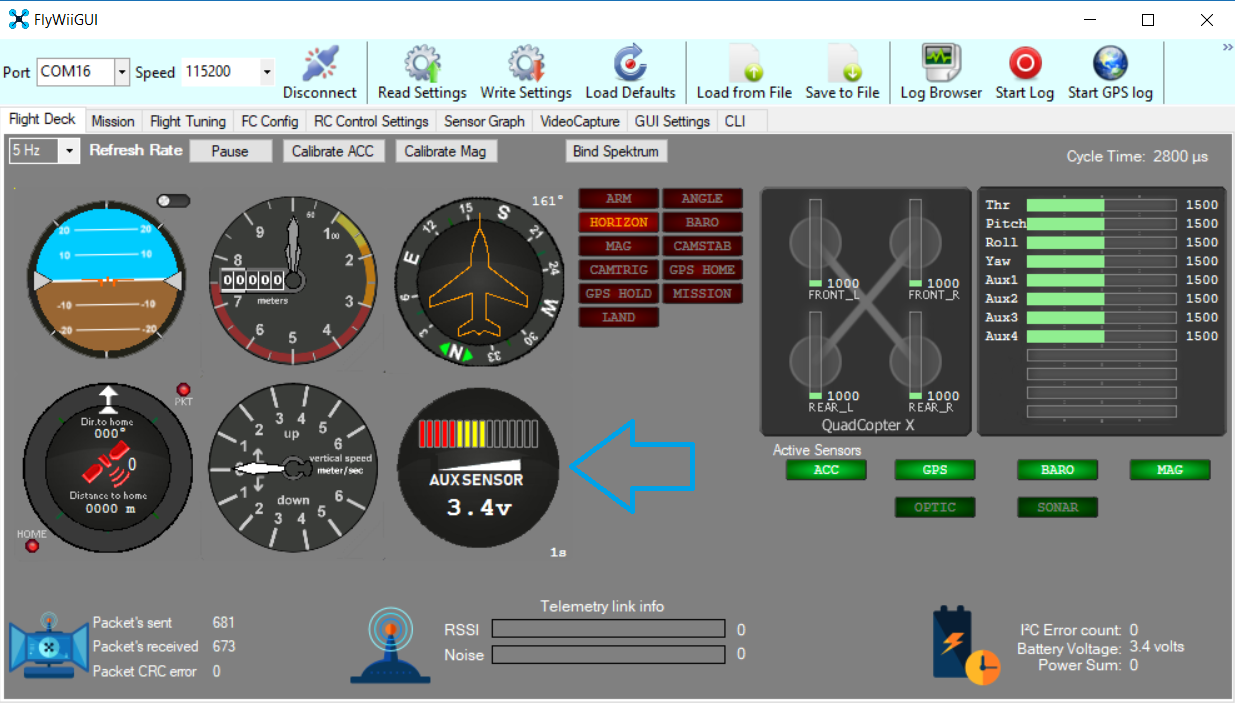Open the Sensor Graph tab

click(x=484, y=121)
